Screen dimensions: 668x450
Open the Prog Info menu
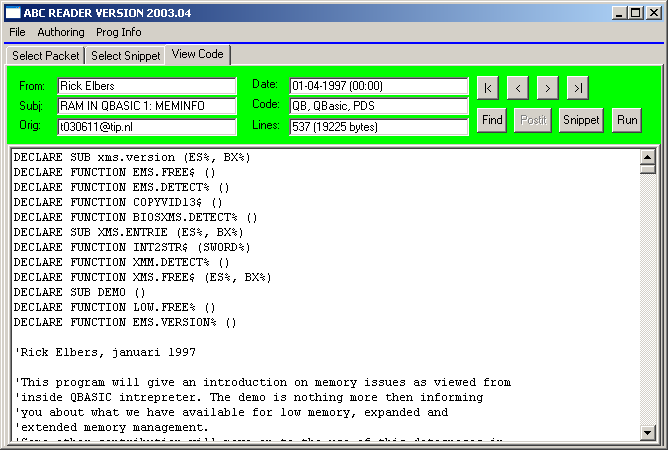[x=119, y=32]
